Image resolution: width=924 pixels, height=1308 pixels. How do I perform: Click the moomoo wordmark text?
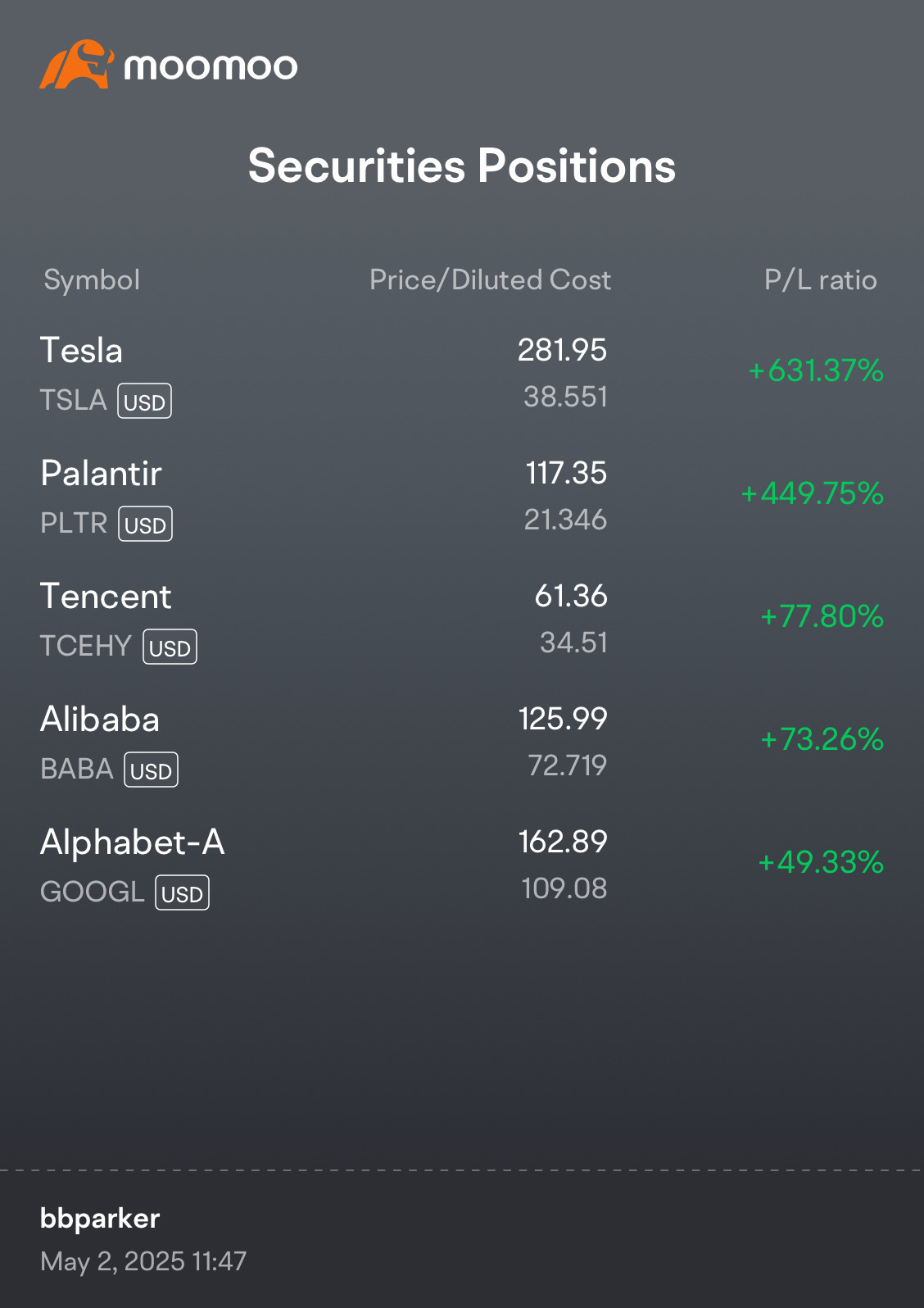coord(211,66)
